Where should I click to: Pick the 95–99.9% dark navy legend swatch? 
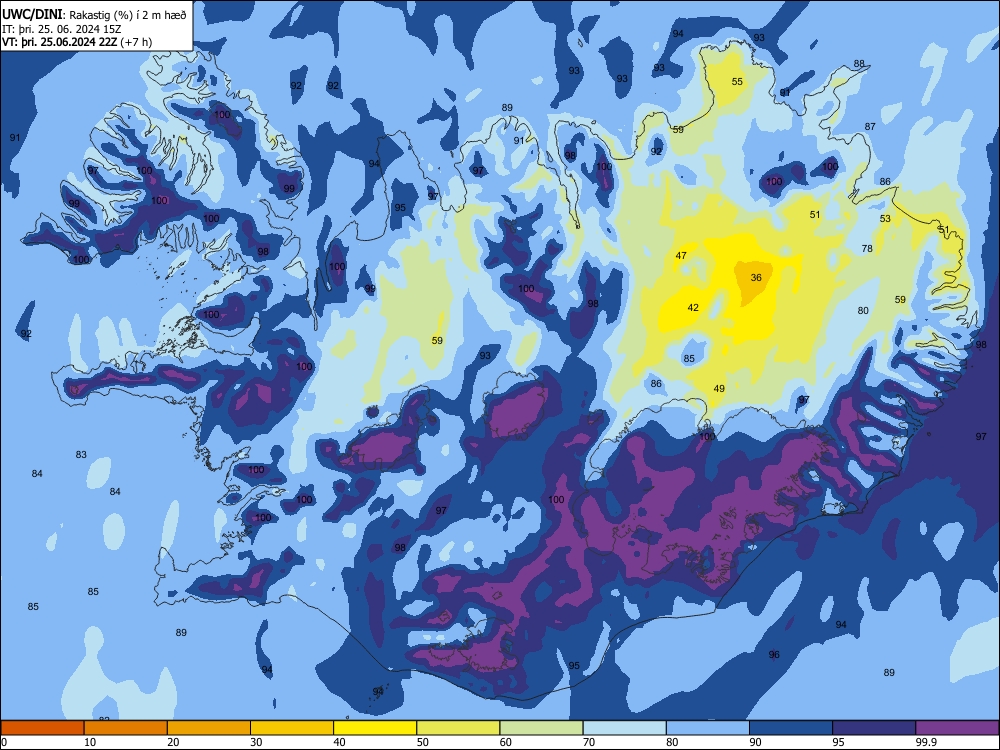tap(874, 728)
